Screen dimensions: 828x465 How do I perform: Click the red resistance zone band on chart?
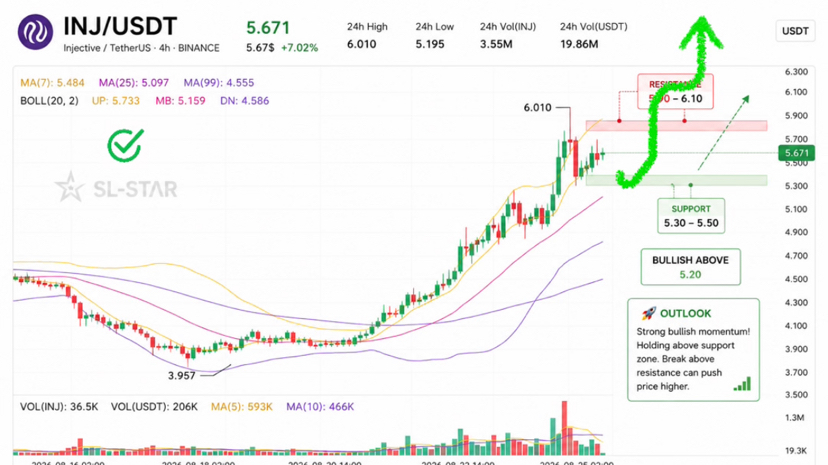pos(676,126)
